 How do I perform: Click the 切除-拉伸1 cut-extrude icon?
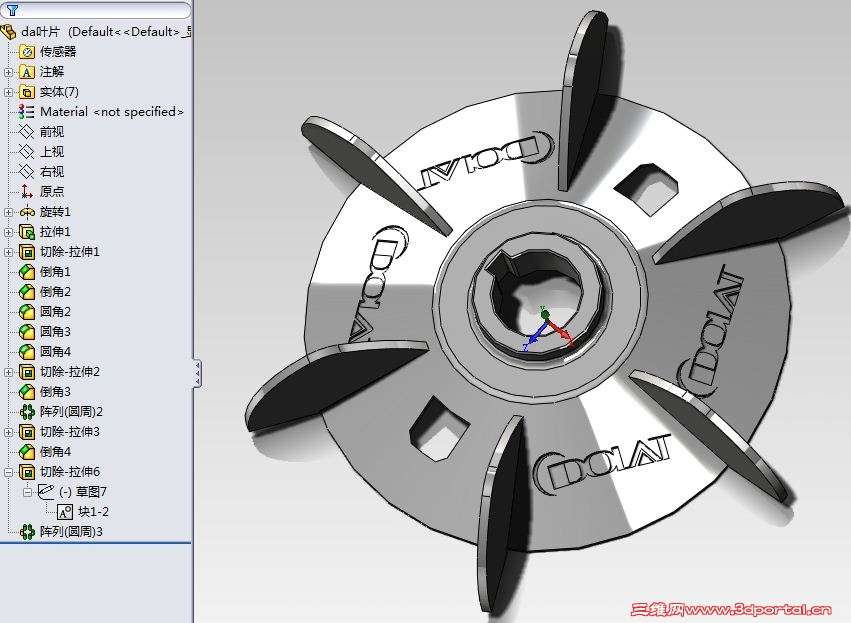[x=27, y=252]
